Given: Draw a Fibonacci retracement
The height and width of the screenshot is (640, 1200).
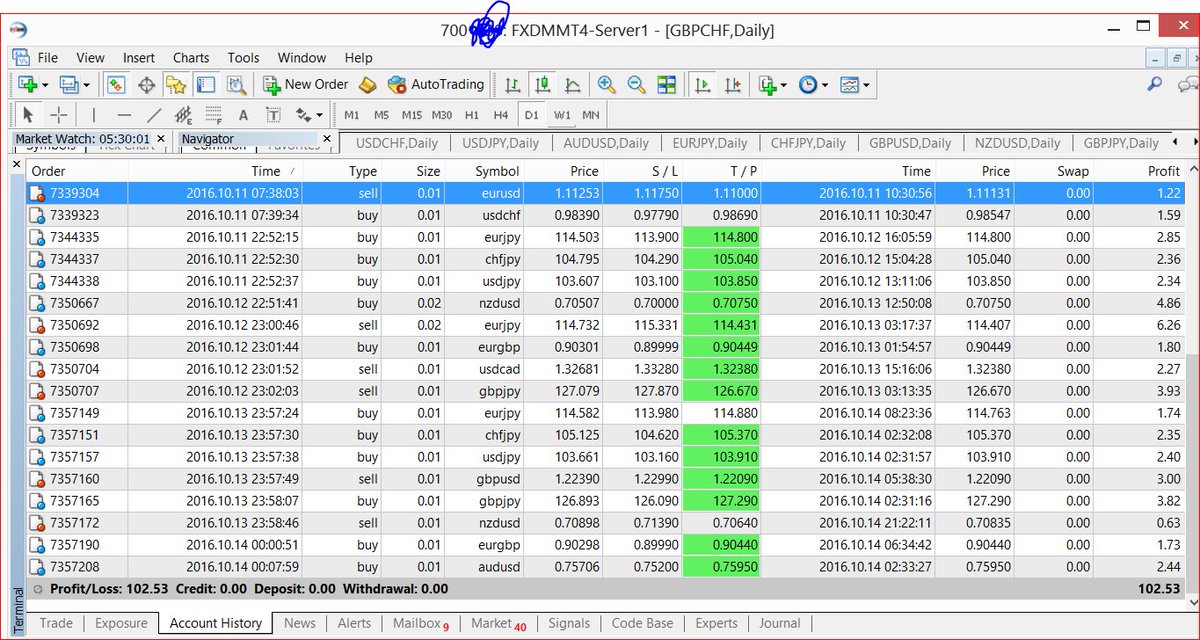Looking at the screenshot, I should (x=214, y=115).
